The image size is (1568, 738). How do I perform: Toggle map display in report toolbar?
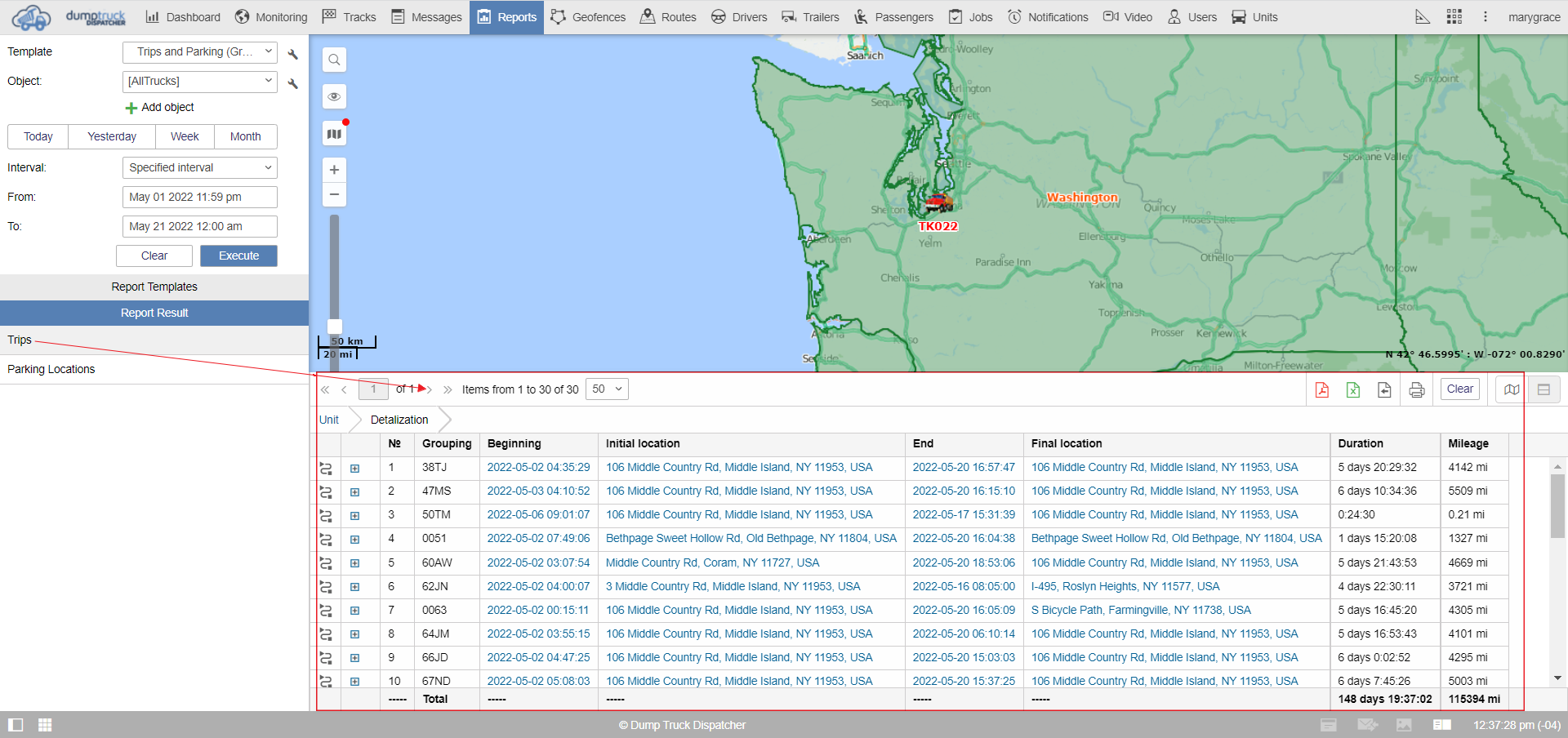click(x=1512, y=389)
